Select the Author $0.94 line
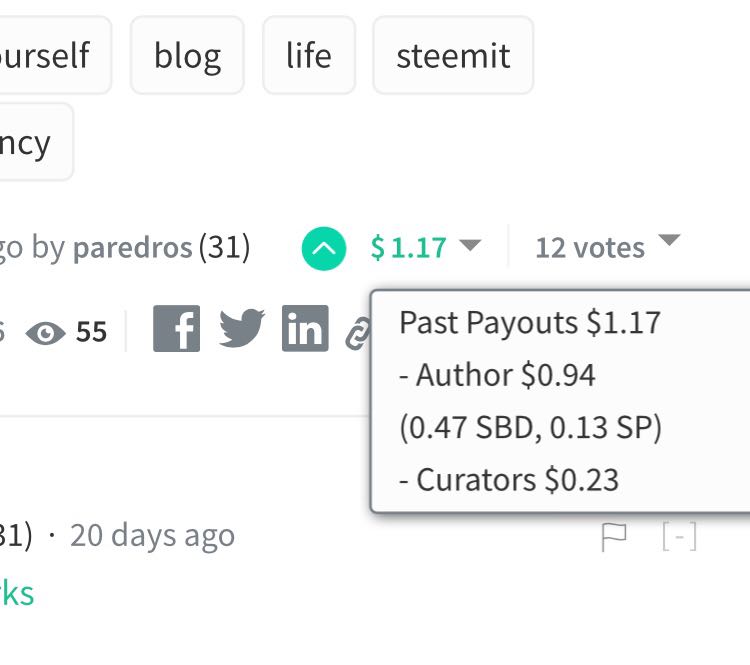The height and width of the screenshot is (665, 750). (497, 375)
